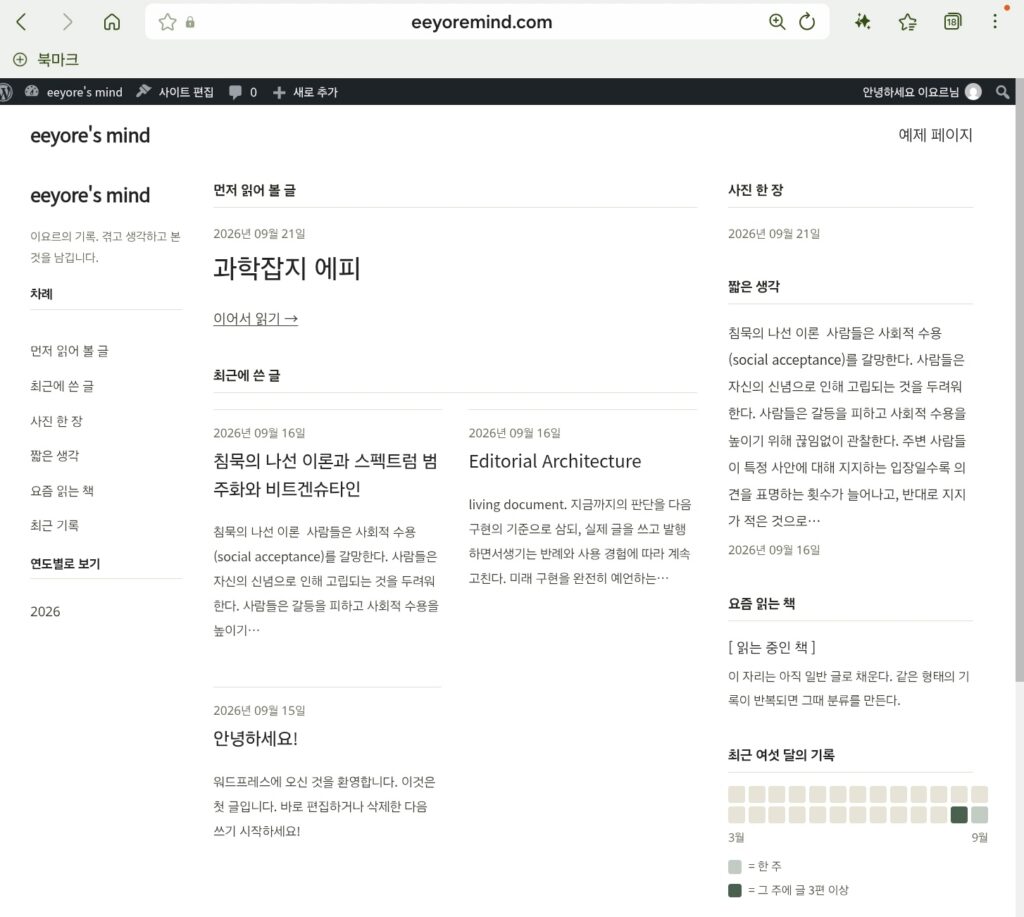Image resolution: width=1024 pixels, height=917 pixels.
Task: Open the bookmarks list star icon
Action: coord(907,22)
